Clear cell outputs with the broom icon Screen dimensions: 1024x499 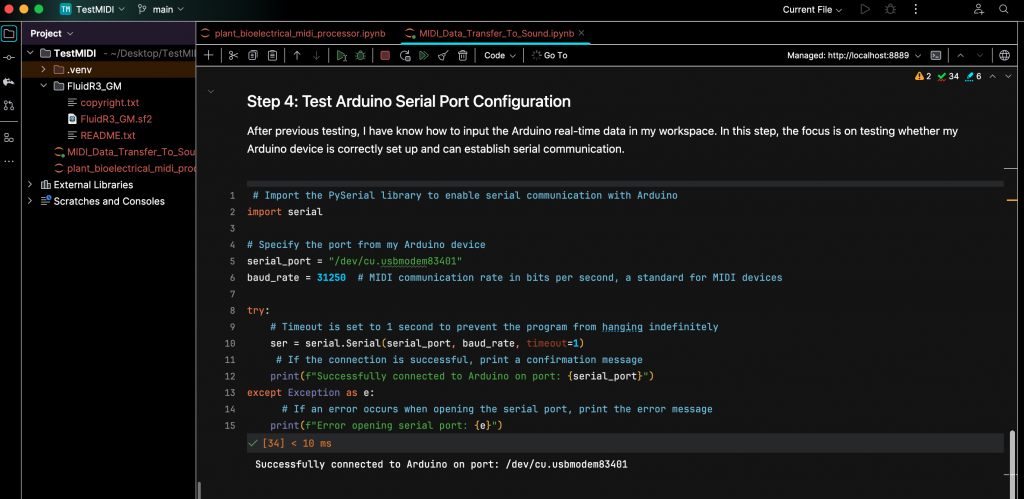[x=442, y=56]
